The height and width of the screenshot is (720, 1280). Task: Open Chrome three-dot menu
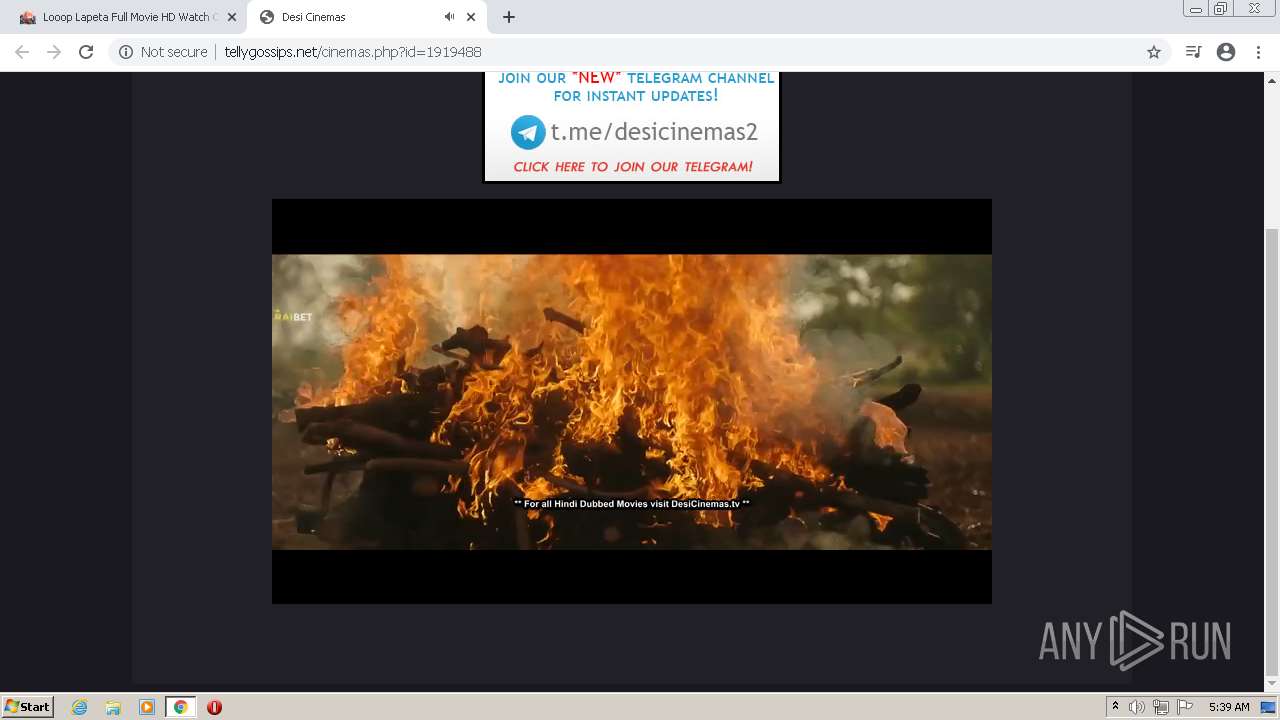[1258, 52]
